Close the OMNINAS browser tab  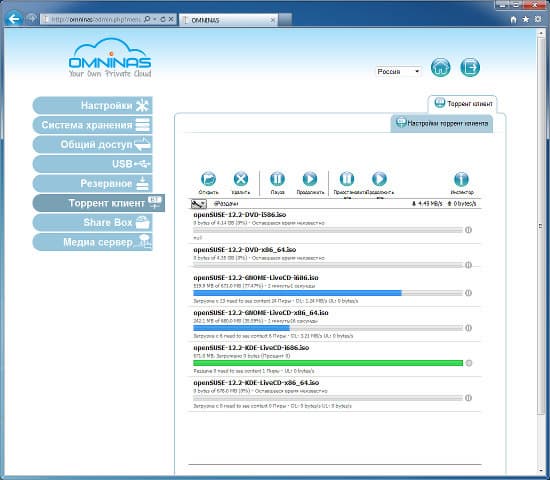tap(273, 20)
